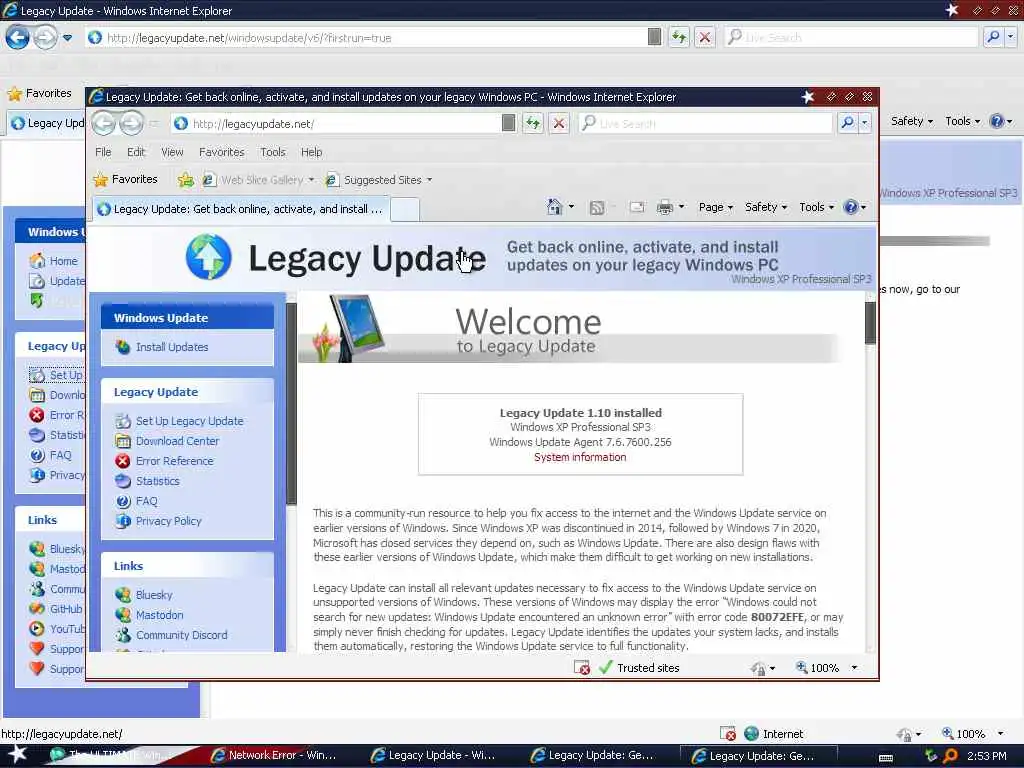
Task: Open the Help menu
Action: click(312, 152)
